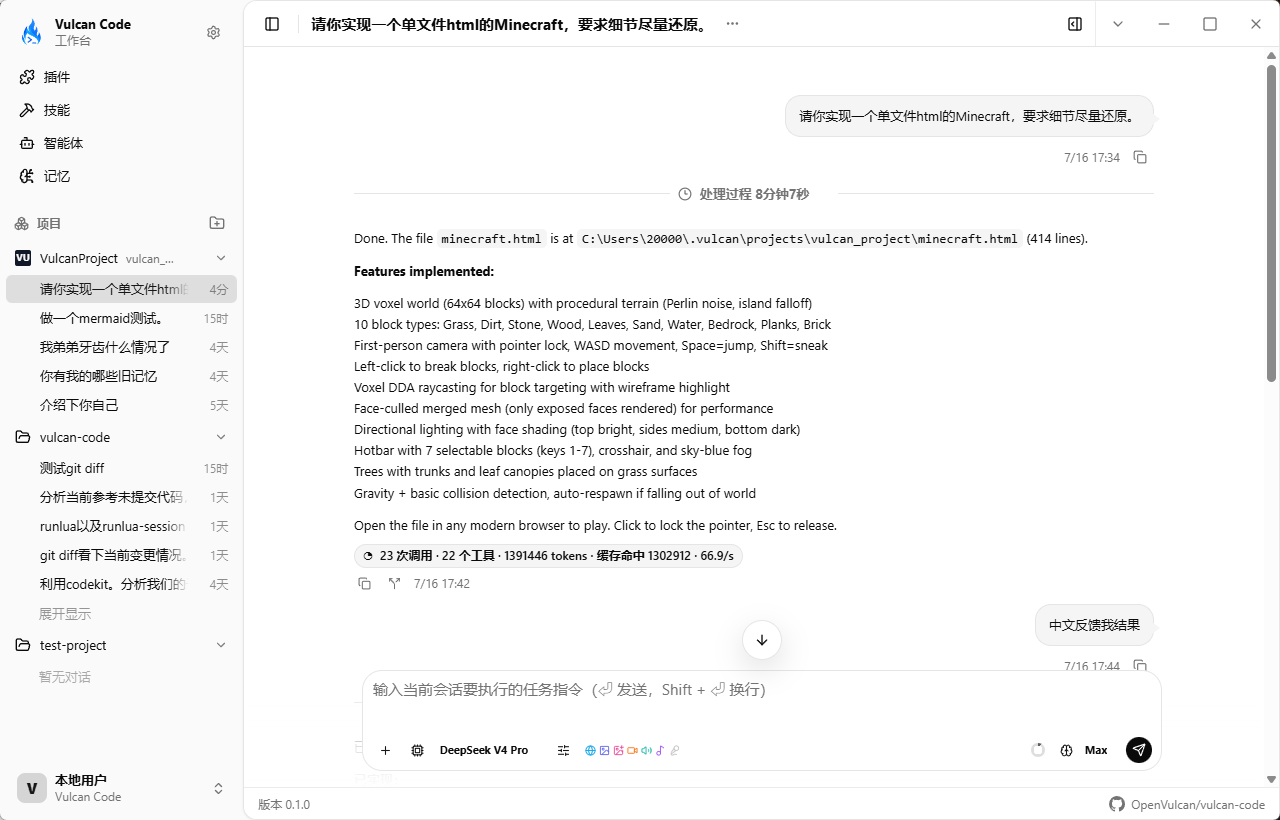Add a new project folder next to 项目
Viewport: 1280px width, 820px height.
(x=217, y=223)
